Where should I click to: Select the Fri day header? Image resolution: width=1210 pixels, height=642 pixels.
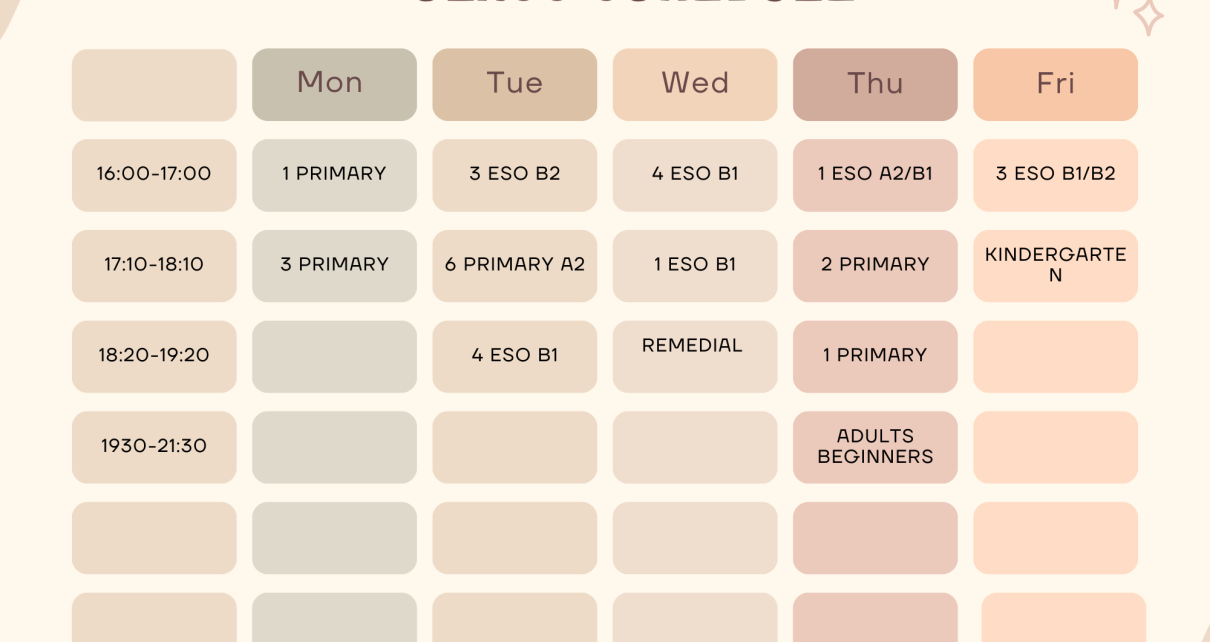tap(1055, 84)
